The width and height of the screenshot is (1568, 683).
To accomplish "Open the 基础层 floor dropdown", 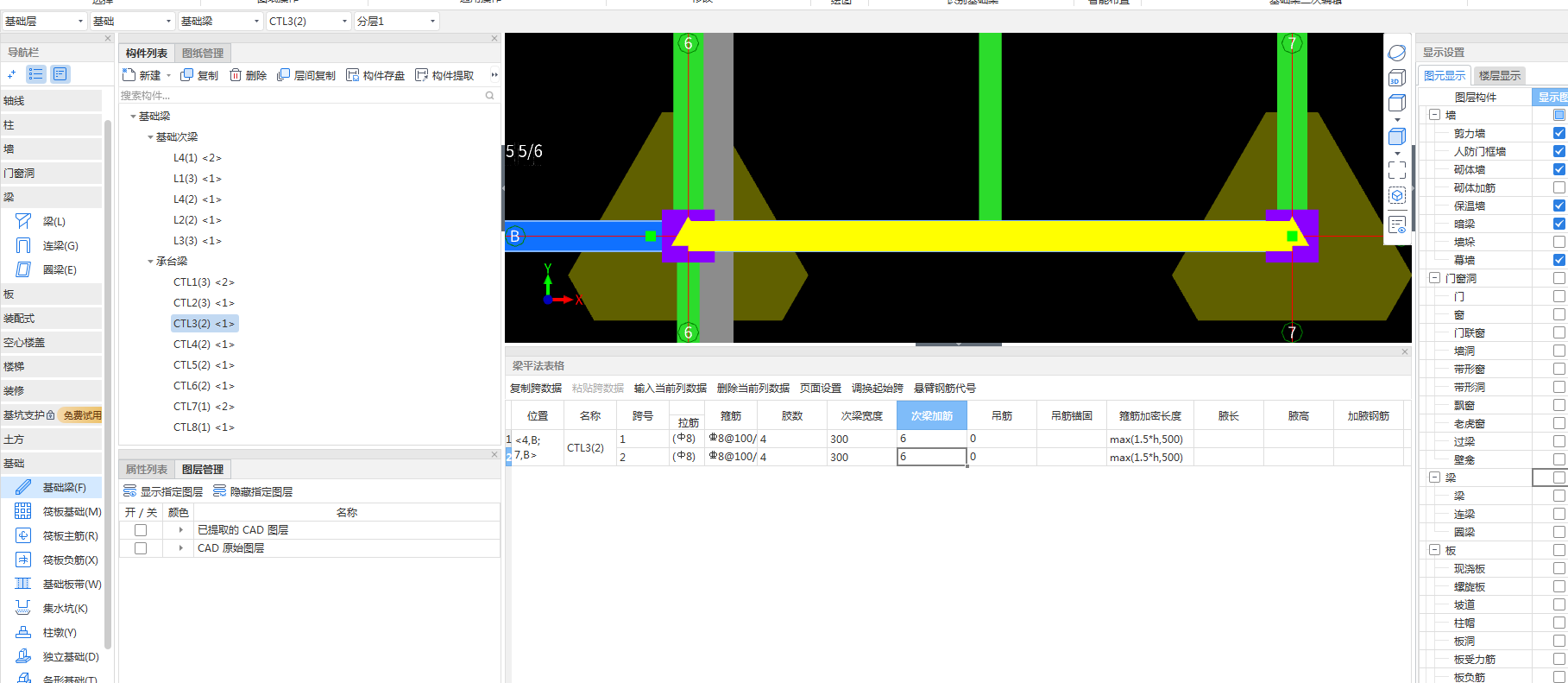I will coord(44,21).
